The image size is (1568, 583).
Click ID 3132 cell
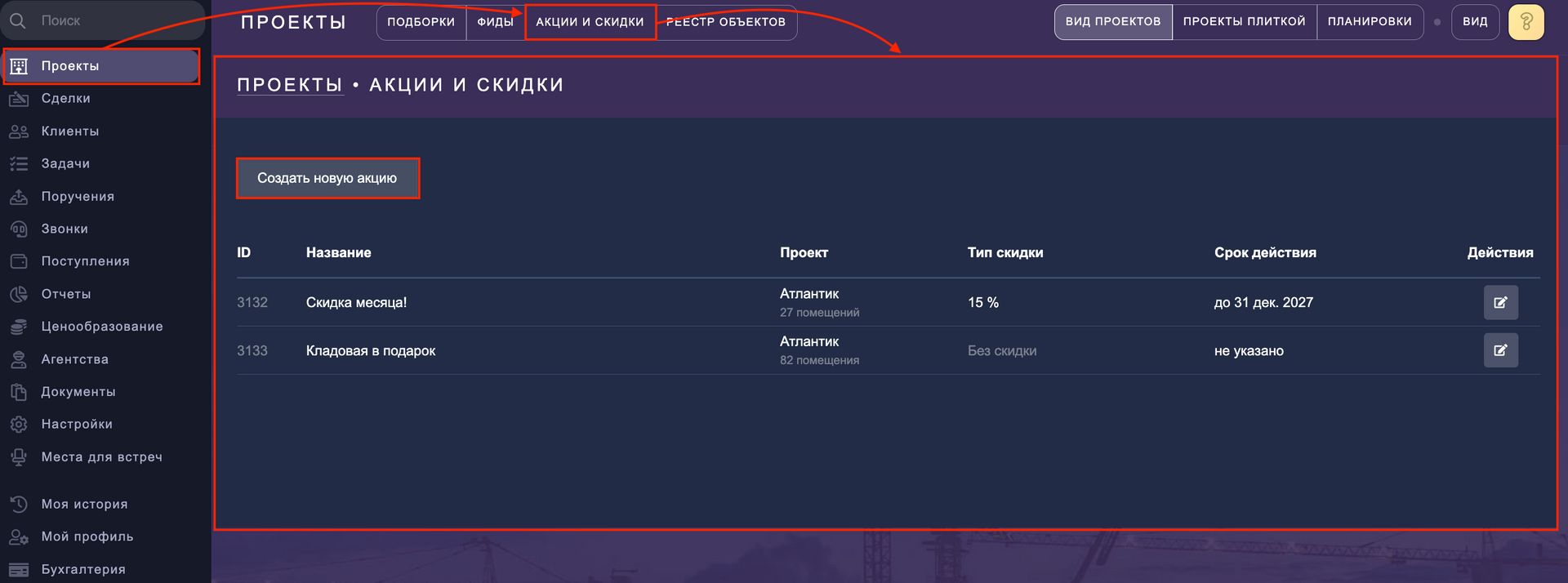click(252, 302)
